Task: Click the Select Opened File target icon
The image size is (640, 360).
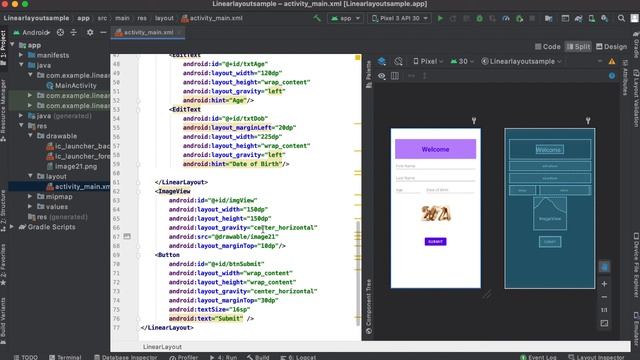Action: coord(60,32)
